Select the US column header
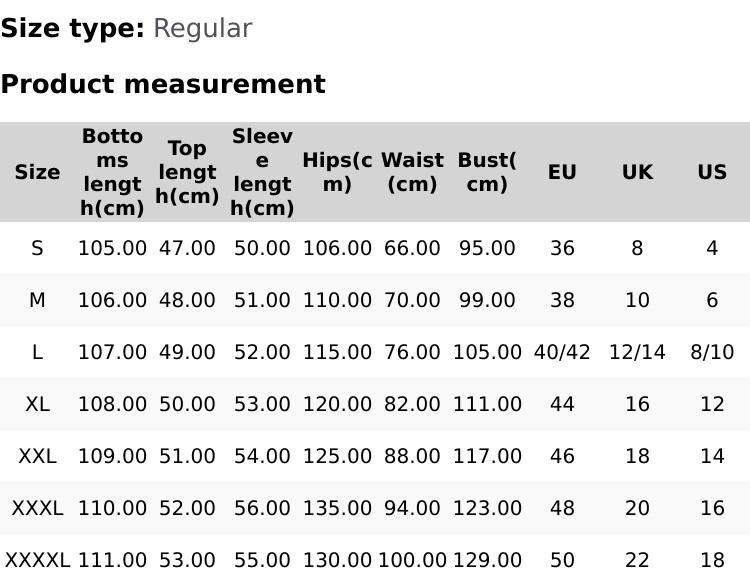This screenshot has height=586, width=750. 712,172
